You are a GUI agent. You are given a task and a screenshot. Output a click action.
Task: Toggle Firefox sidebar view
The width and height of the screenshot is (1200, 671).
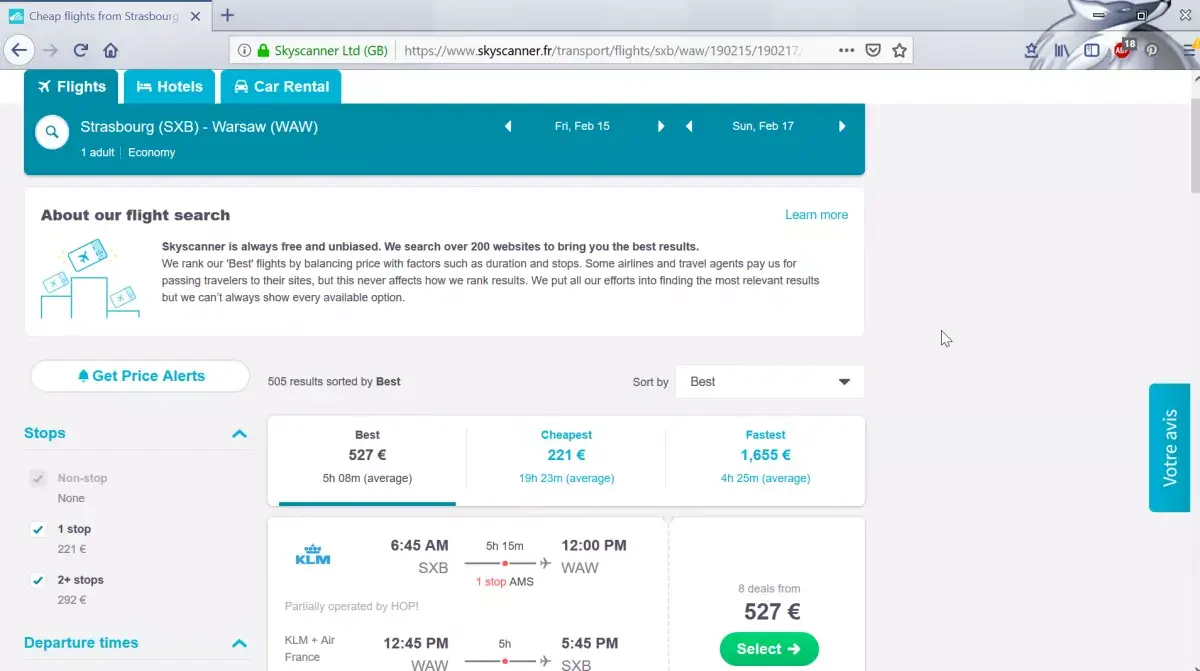click(1092, 50)
